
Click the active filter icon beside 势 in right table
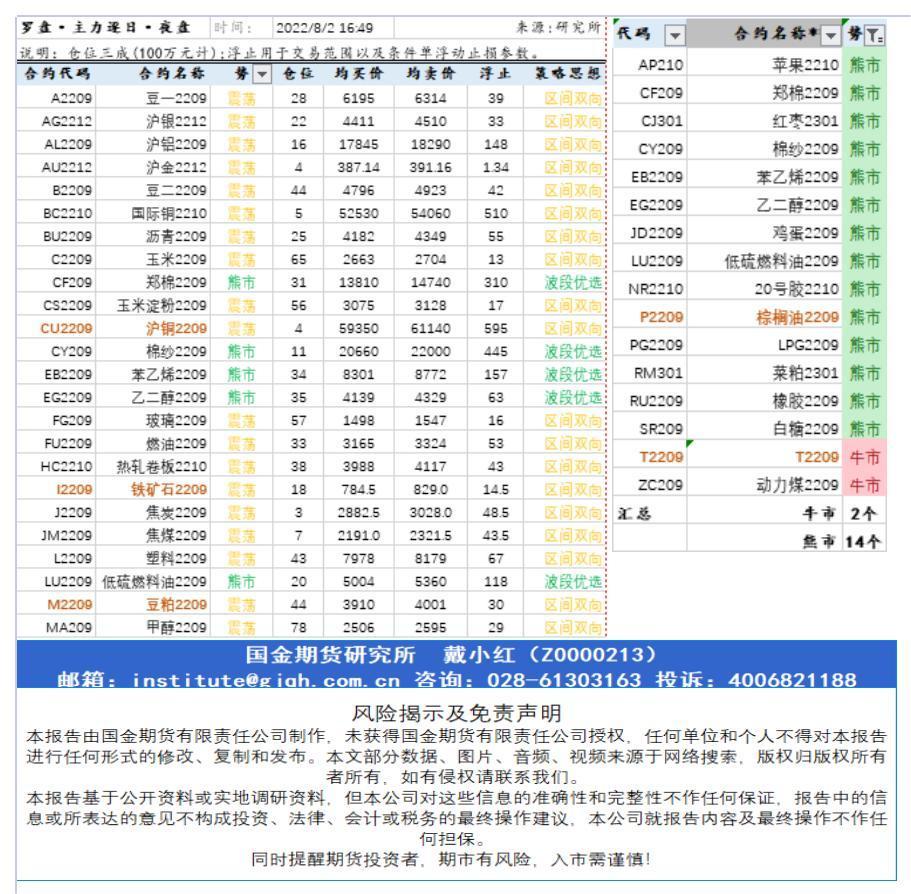pyautogui.click(x=874, y=35)
